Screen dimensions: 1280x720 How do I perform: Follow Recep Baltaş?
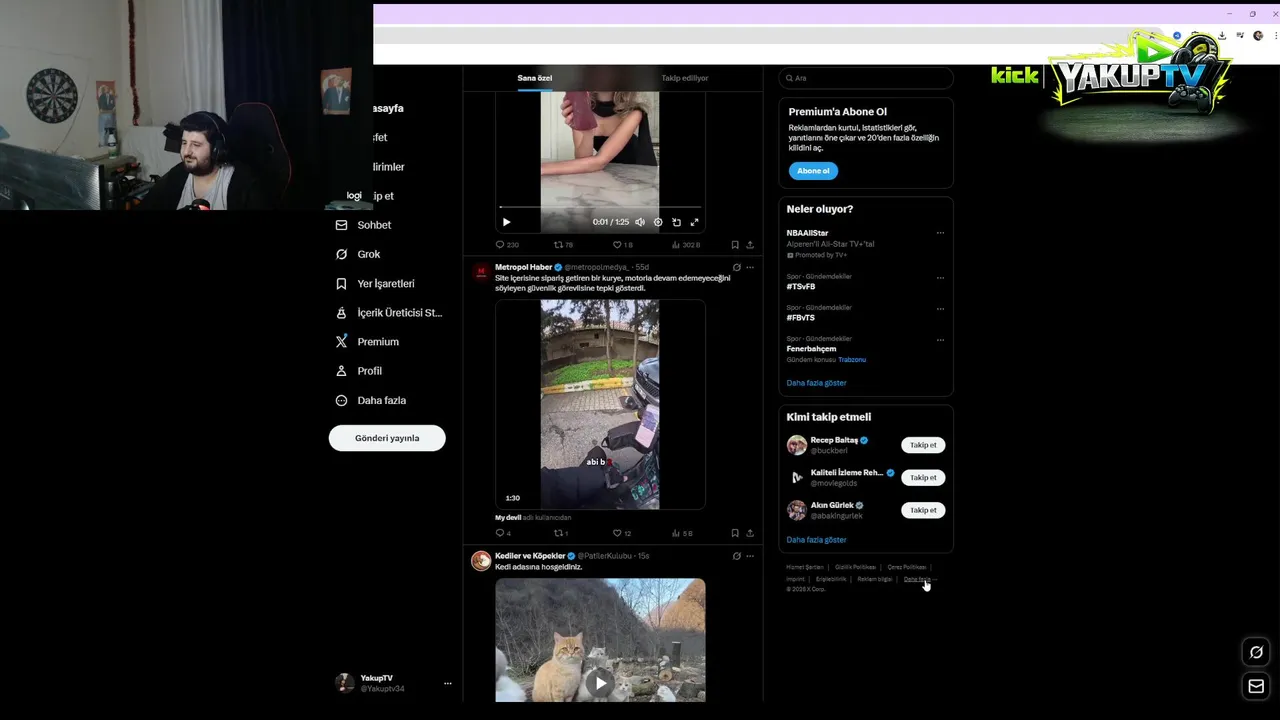coord(923,445)
